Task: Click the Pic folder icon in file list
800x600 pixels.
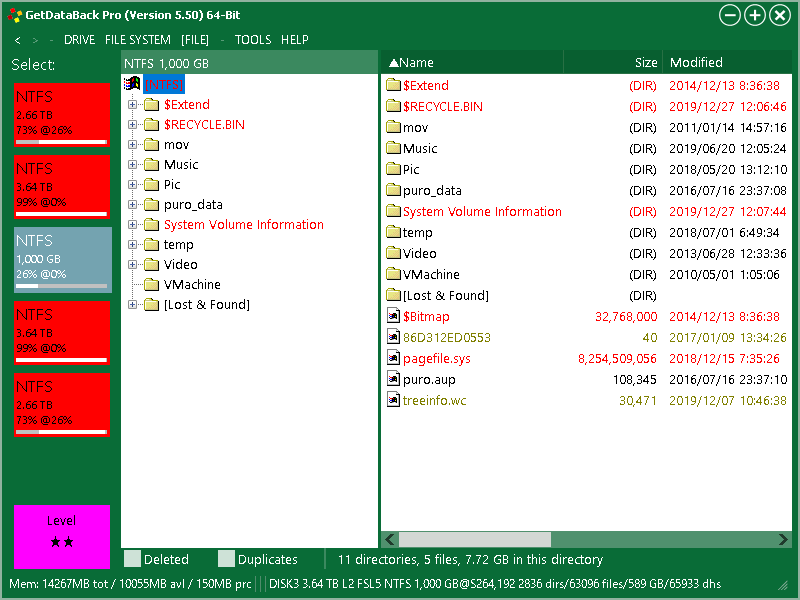Action: pyautogui.click(x=393, y=169)
